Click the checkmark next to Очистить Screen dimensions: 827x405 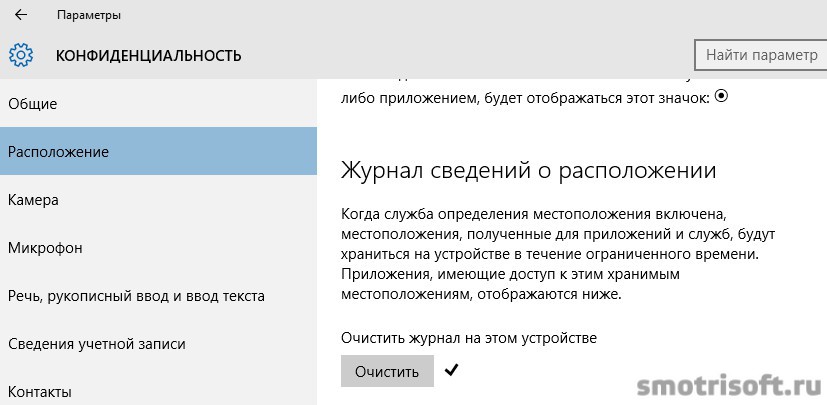pyautogui.click(x=451, y=371)
